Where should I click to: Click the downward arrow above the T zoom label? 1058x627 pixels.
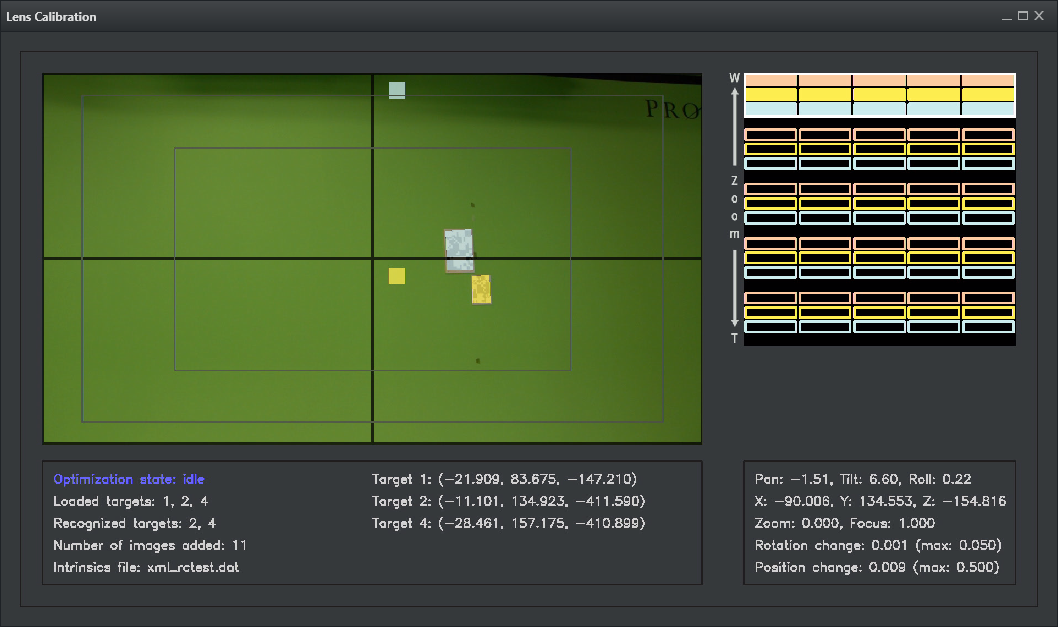point(735,288)
